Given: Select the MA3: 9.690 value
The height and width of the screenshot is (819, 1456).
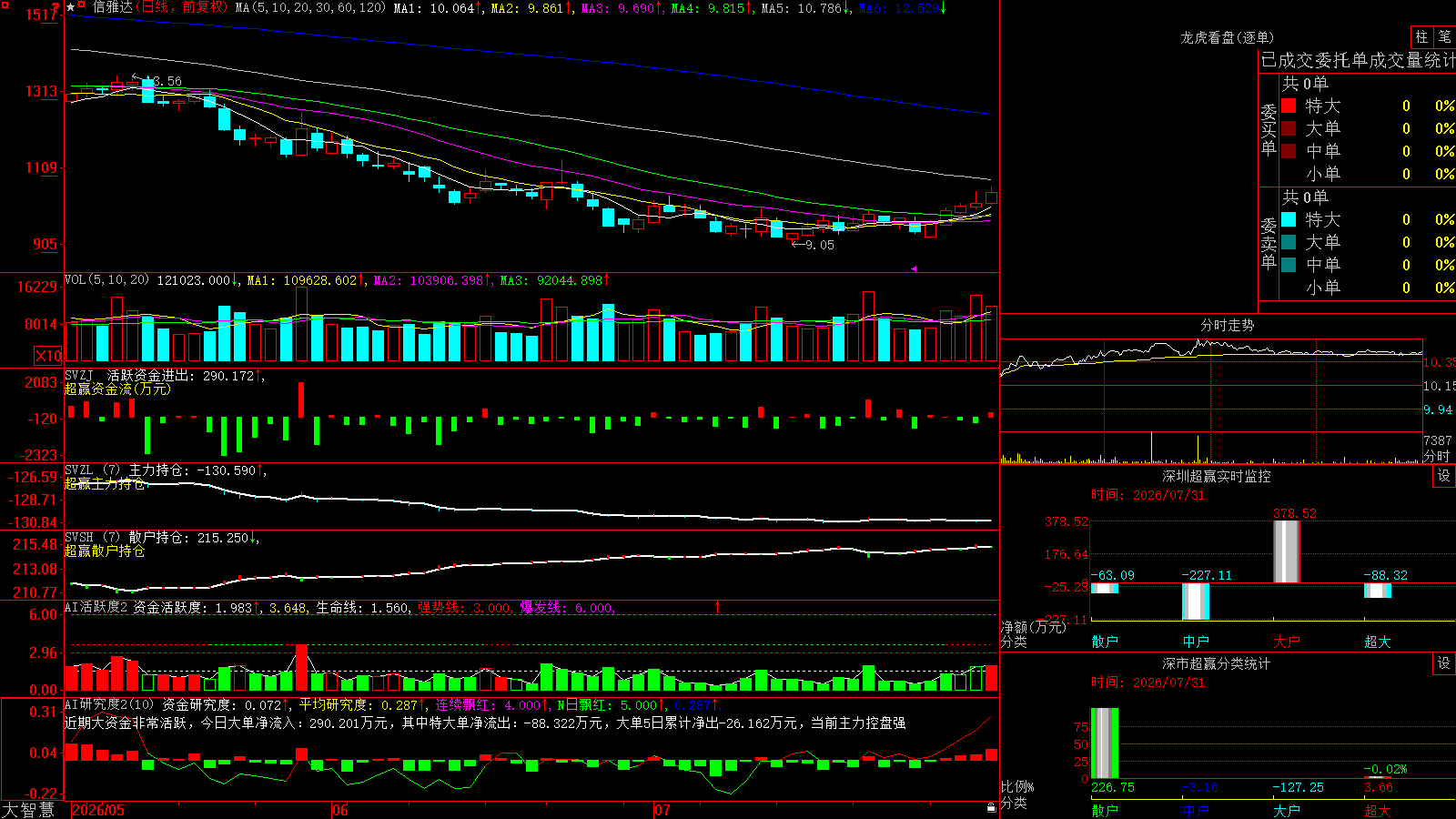Looking at the screenshot, I should point(622,8).
